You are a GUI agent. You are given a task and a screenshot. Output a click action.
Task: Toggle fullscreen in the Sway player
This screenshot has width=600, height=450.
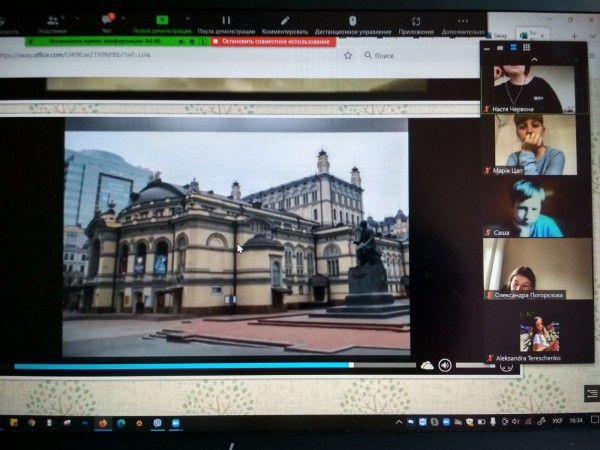[506, 367]
